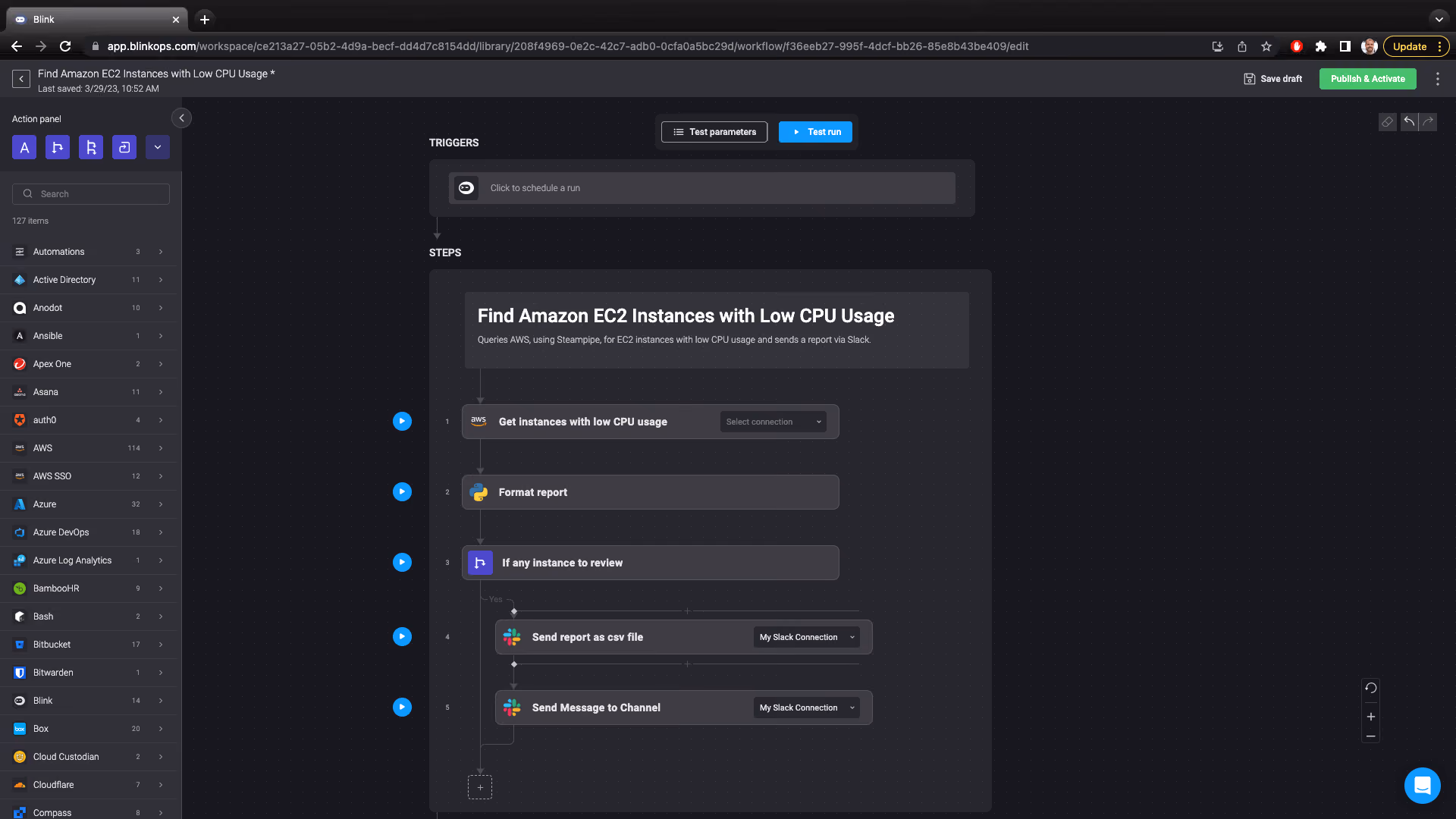Run step 1 Get instances play button
Viewport: 1456px width, 819px height.
click(x=402, y=422)
